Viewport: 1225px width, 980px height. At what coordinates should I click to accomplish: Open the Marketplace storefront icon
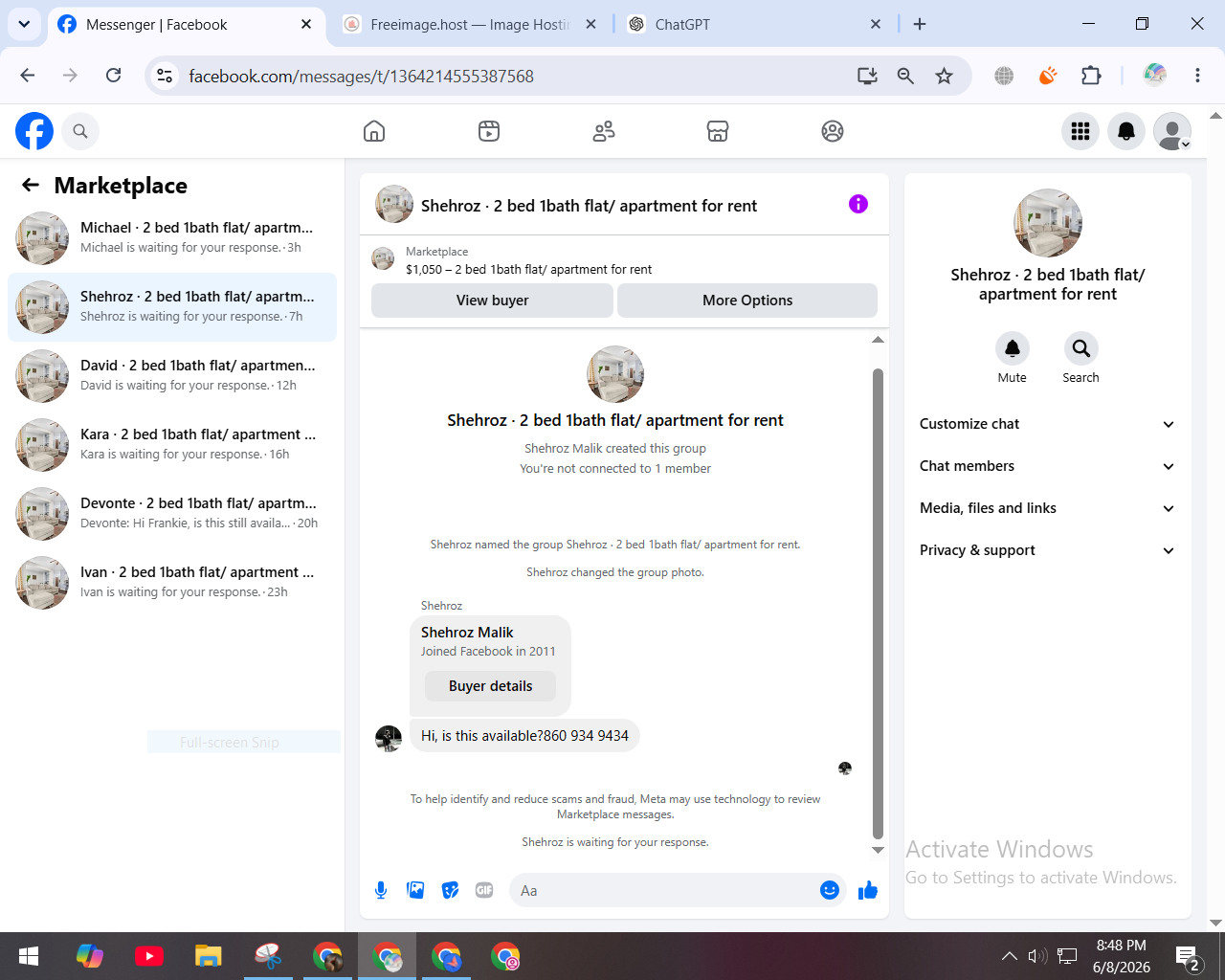[x=718, y=131]
